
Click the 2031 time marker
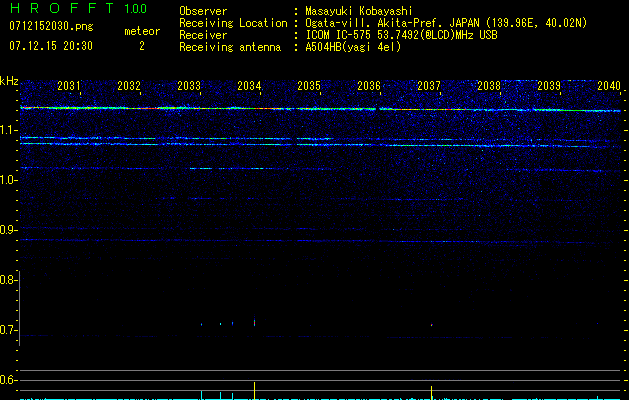click(69, 86)
